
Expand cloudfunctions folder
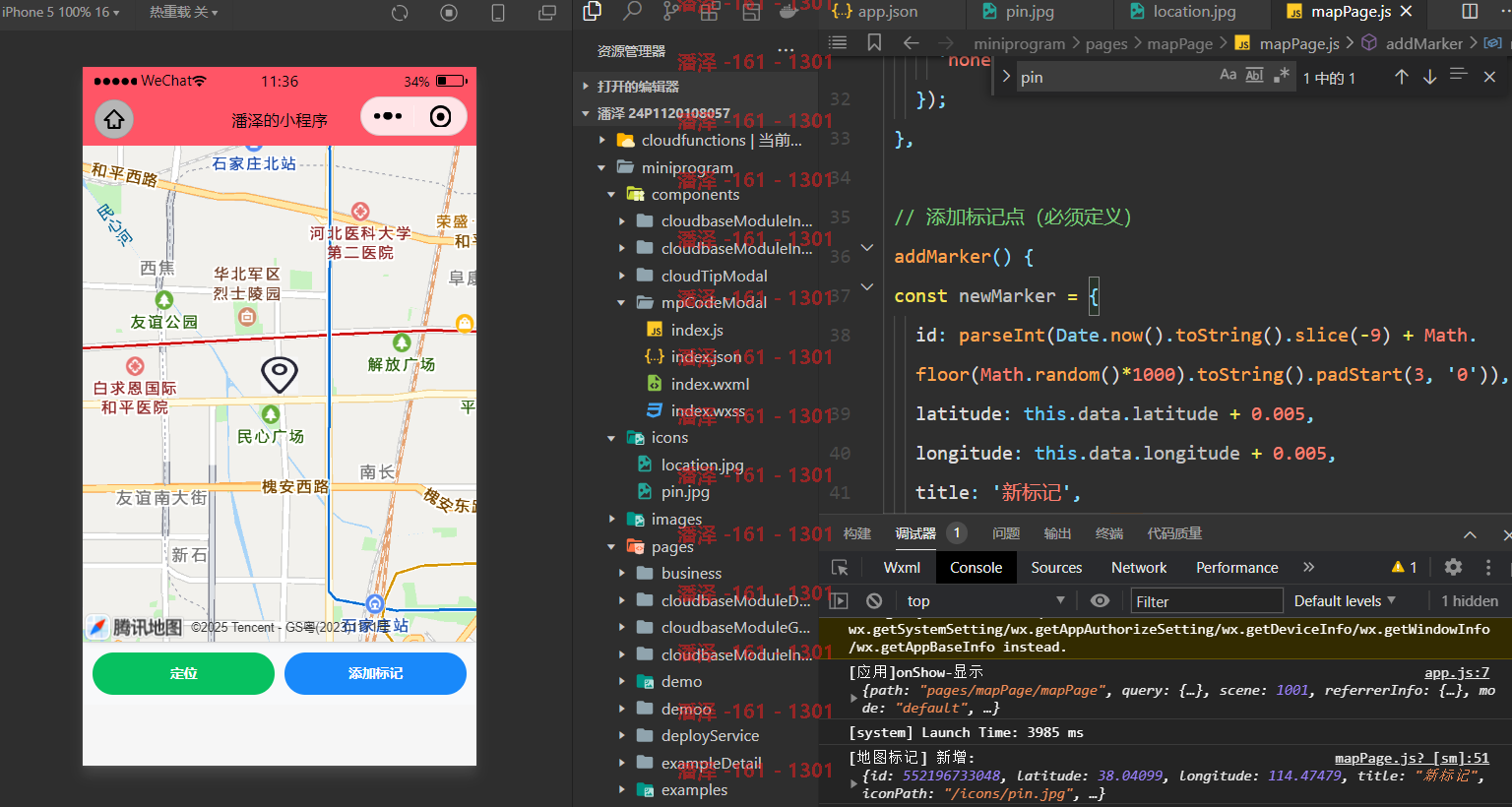(x=602, y=141)
